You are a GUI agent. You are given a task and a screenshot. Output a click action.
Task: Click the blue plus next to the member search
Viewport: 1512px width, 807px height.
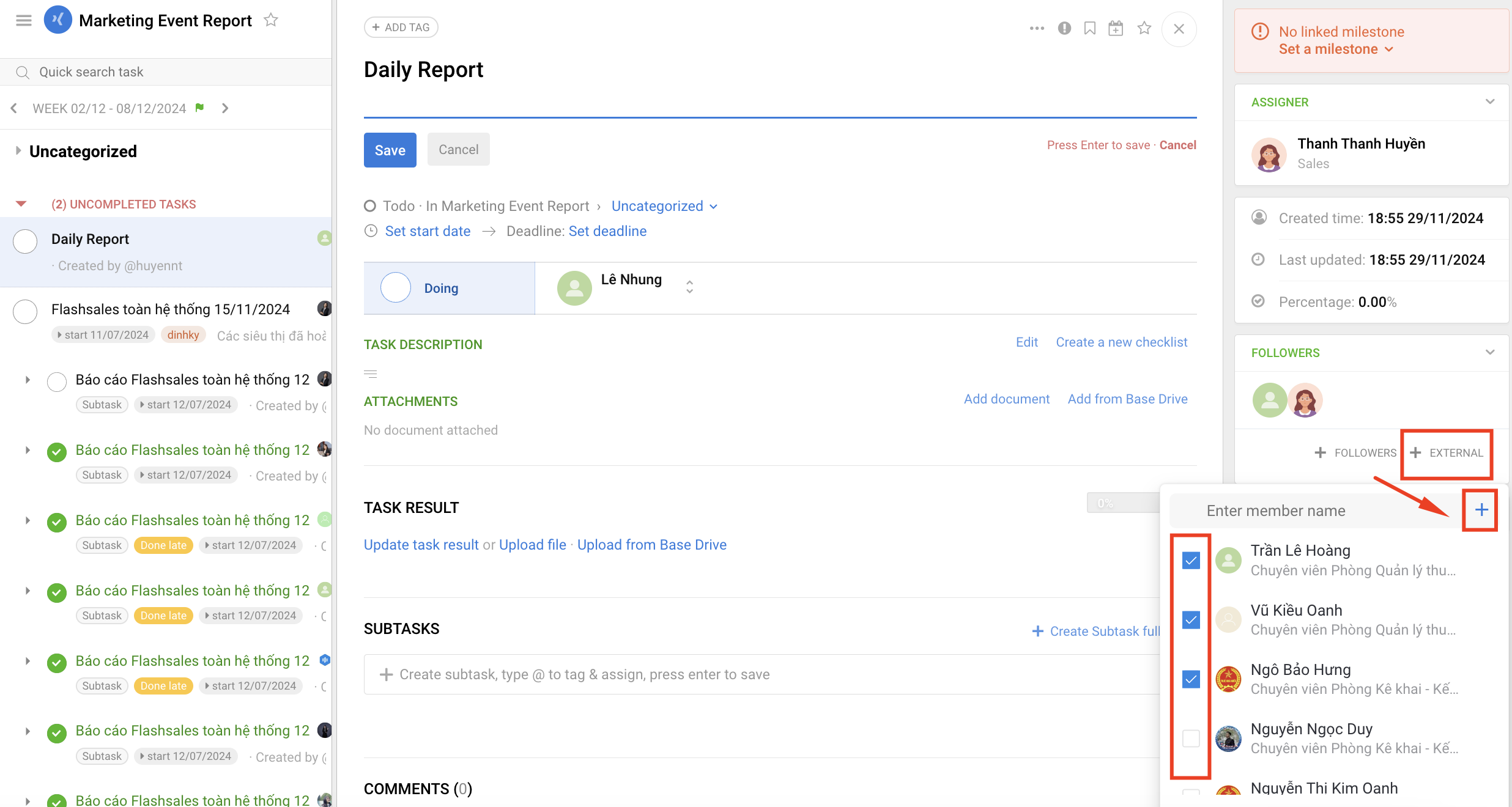[x=1481, y=510]
